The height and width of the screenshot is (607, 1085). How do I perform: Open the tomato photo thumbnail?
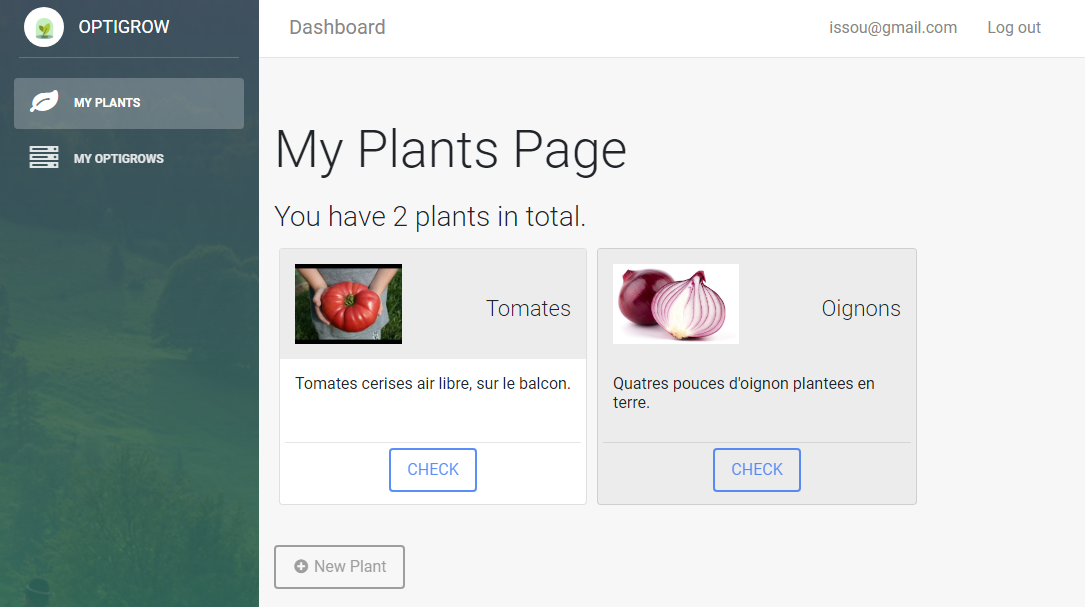click(348, 303)
